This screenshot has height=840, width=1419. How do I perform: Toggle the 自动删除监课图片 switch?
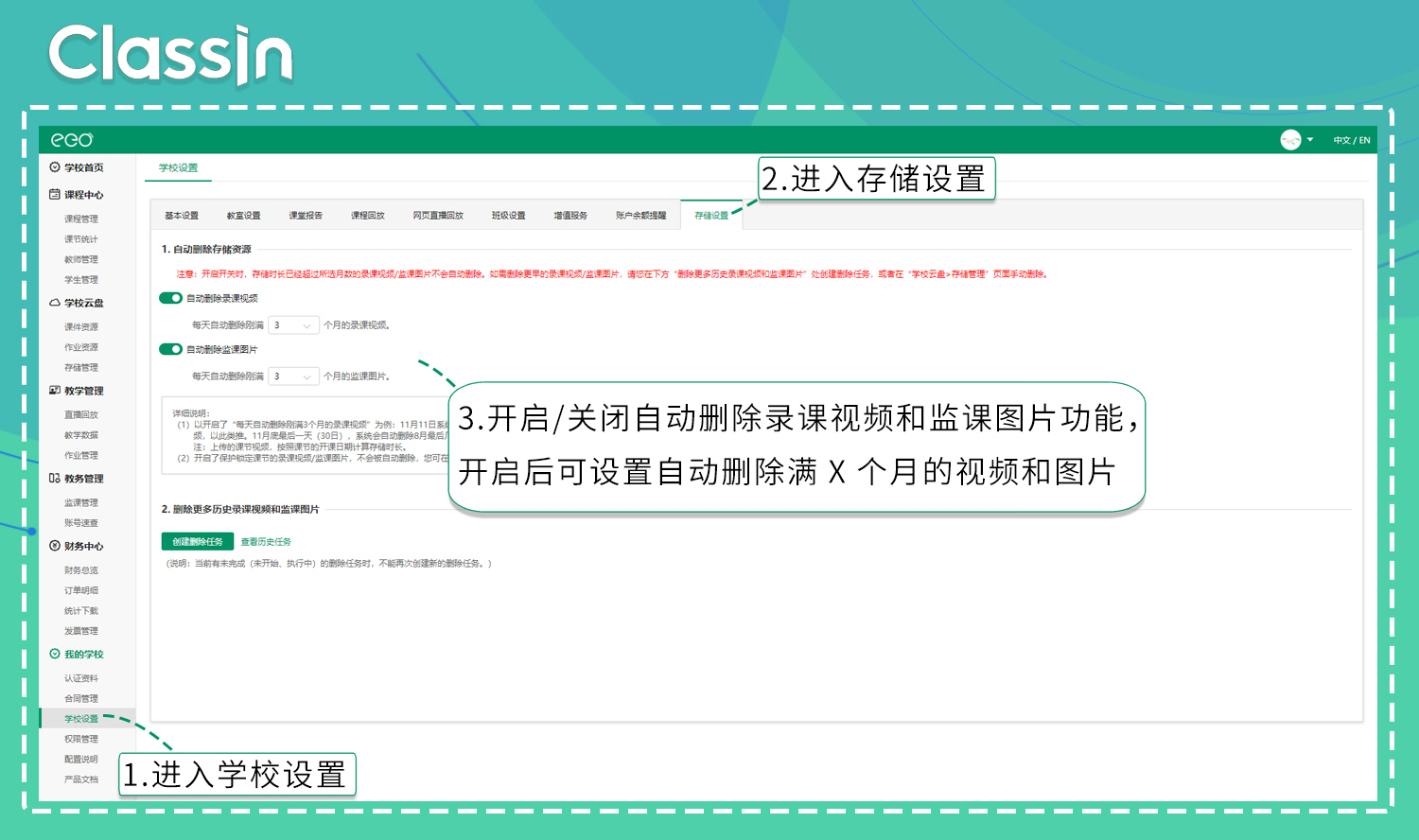pos(171,349)
